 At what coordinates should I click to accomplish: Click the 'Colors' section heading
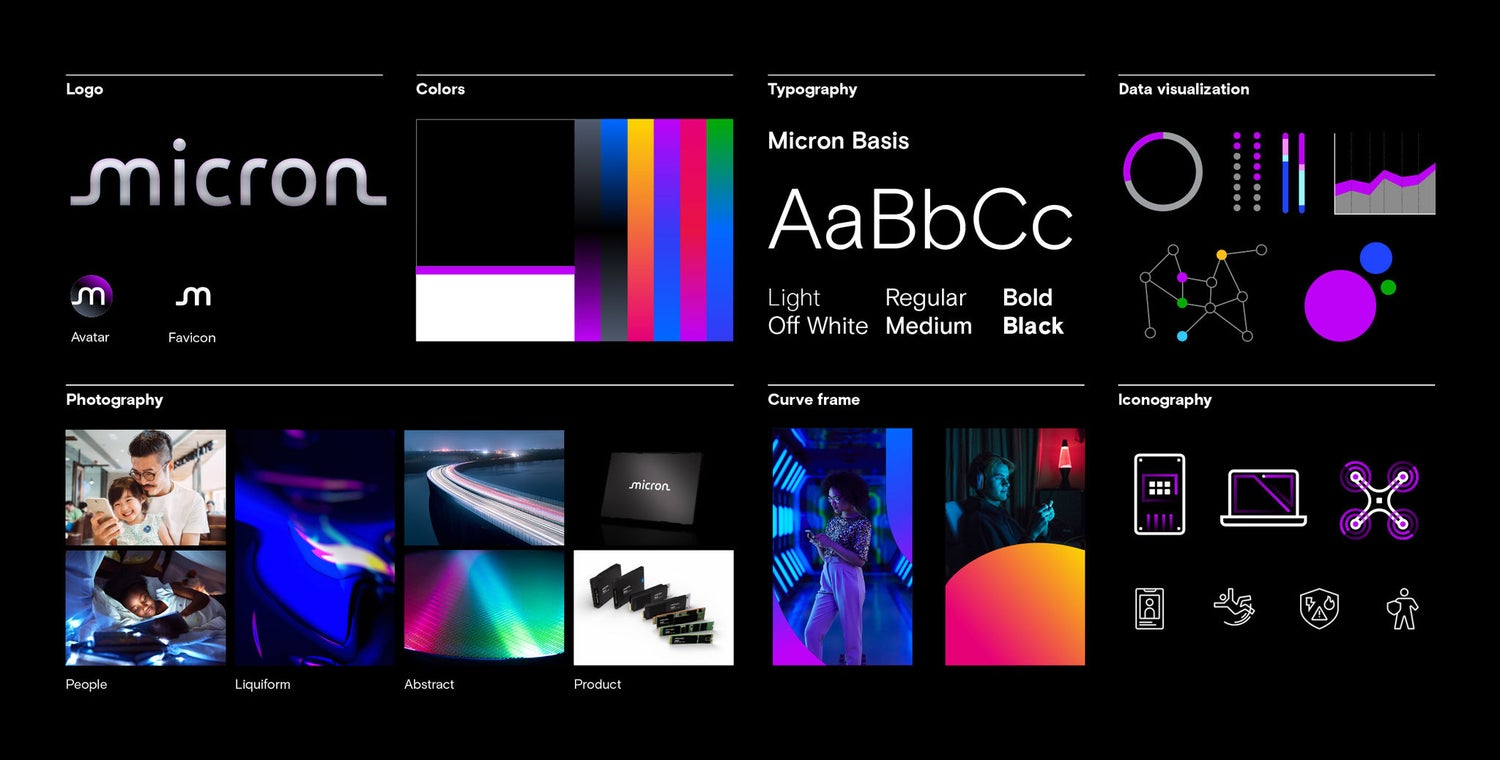tap(440, 89)
